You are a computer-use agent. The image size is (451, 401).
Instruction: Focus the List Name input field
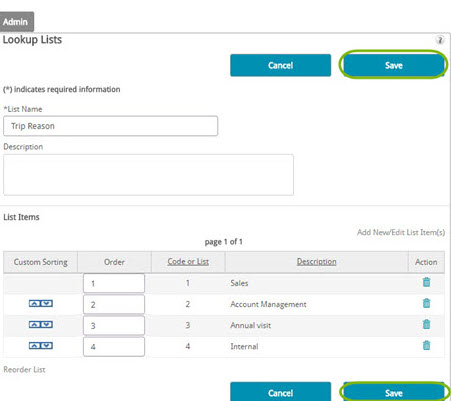tap(110, 126)
